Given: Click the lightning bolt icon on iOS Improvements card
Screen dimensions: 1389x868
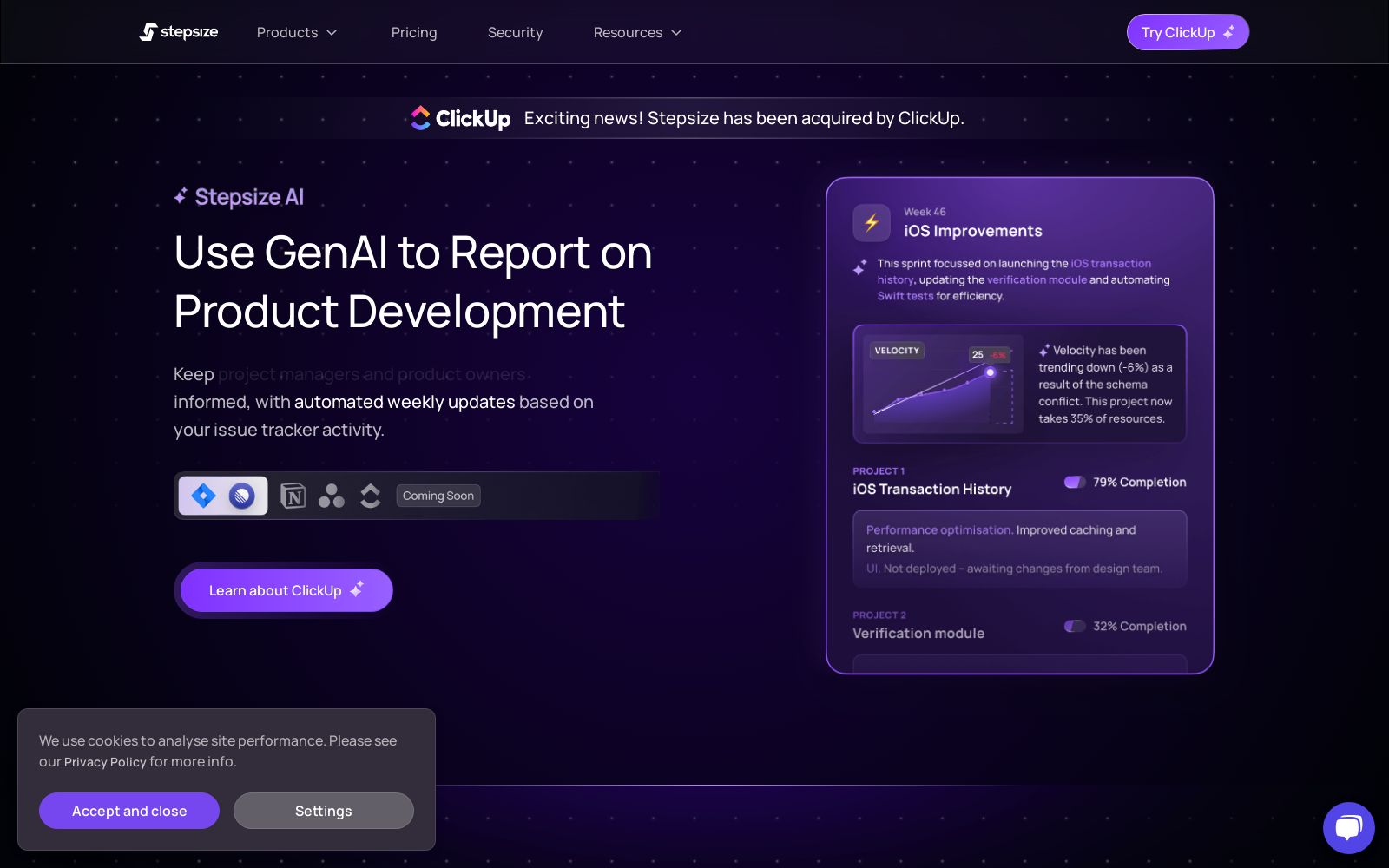Looking at the screenshot, I should (872, 222).
